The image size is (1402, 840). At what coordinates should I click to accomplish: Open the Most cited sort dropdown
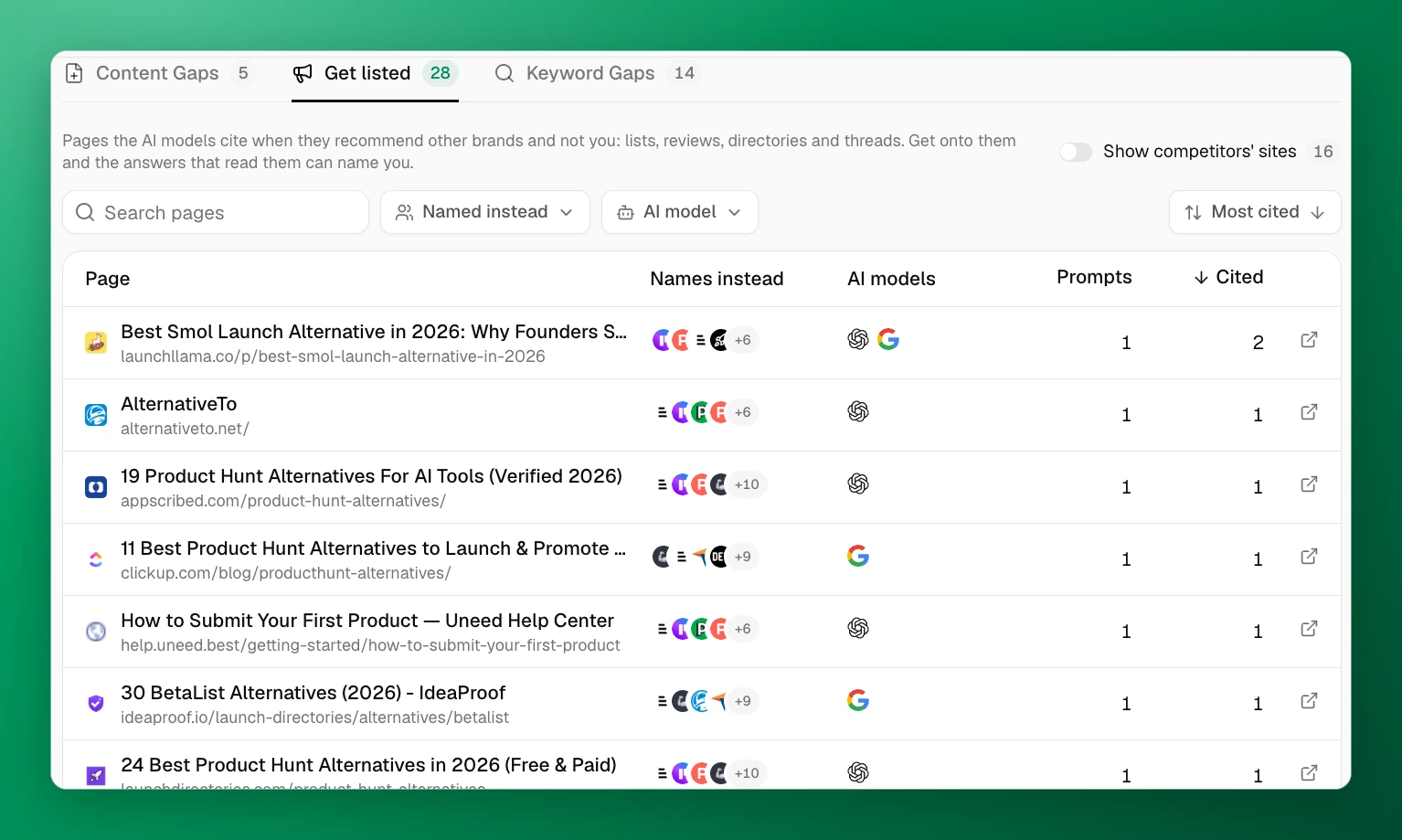1255,212
